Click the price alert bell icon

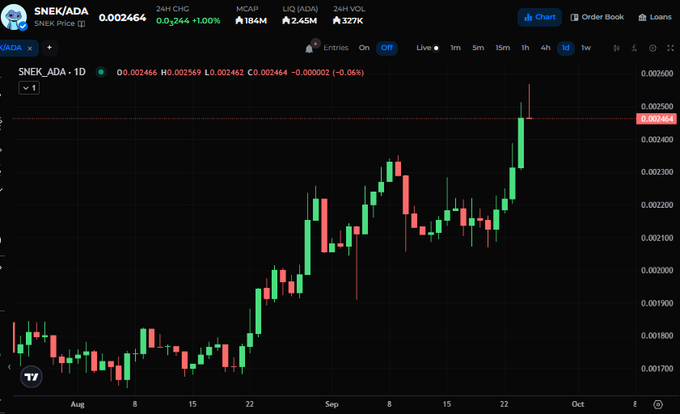coord(309,49)
